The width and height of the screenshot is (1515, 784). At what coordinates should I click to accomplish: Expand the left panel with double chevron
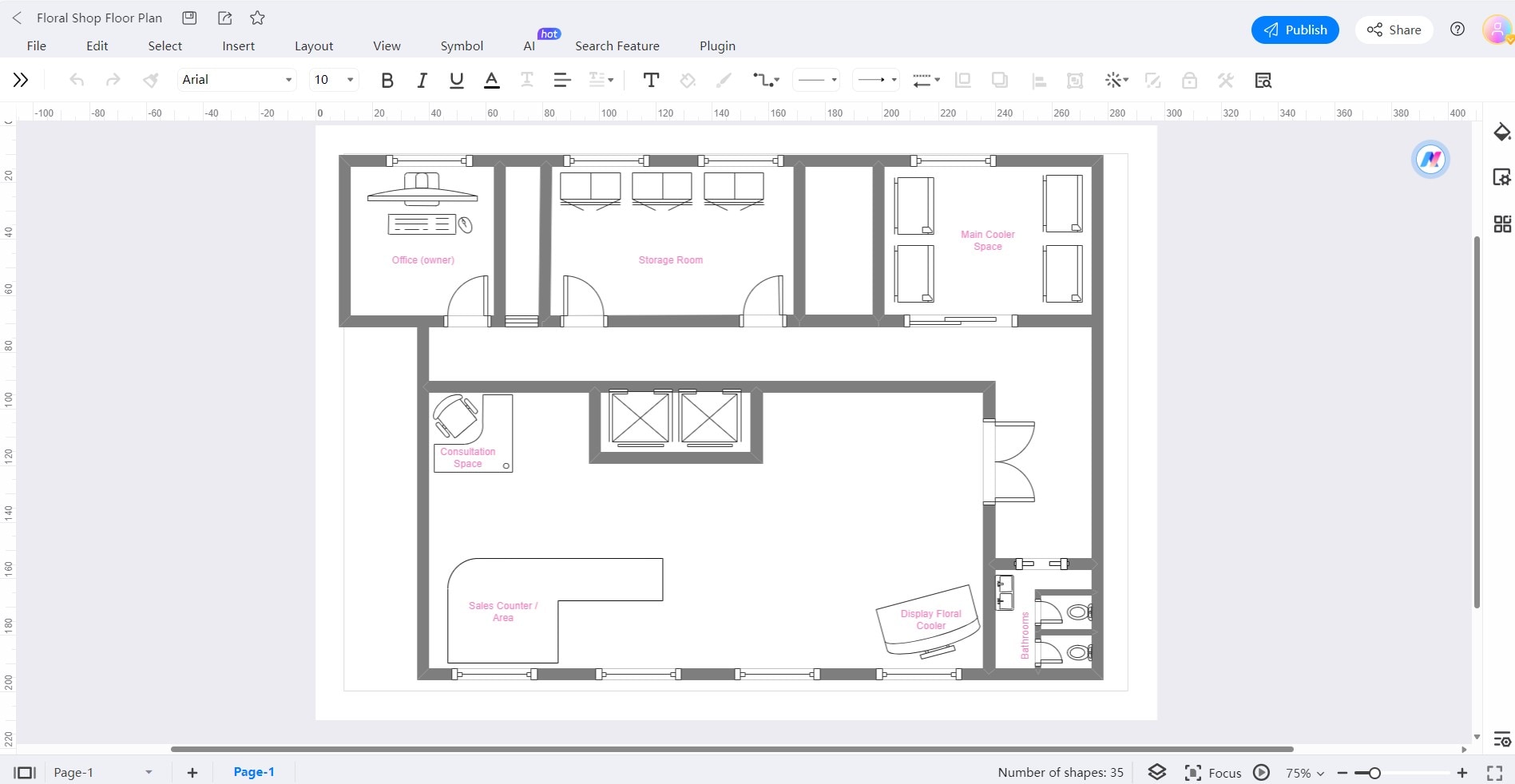[21, 80]
